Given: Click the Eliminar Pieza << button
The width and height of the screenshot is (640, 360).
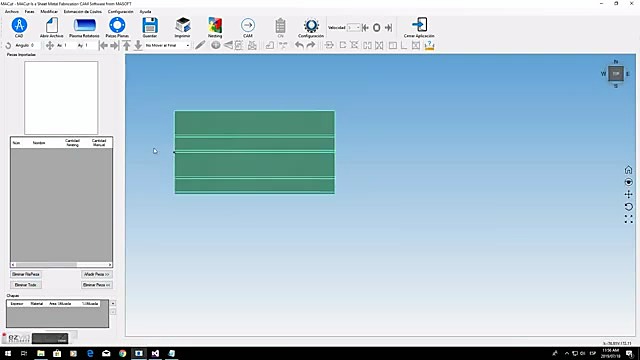Looking at the screenshot, I should pyautogui.click(x=97, y=285).
